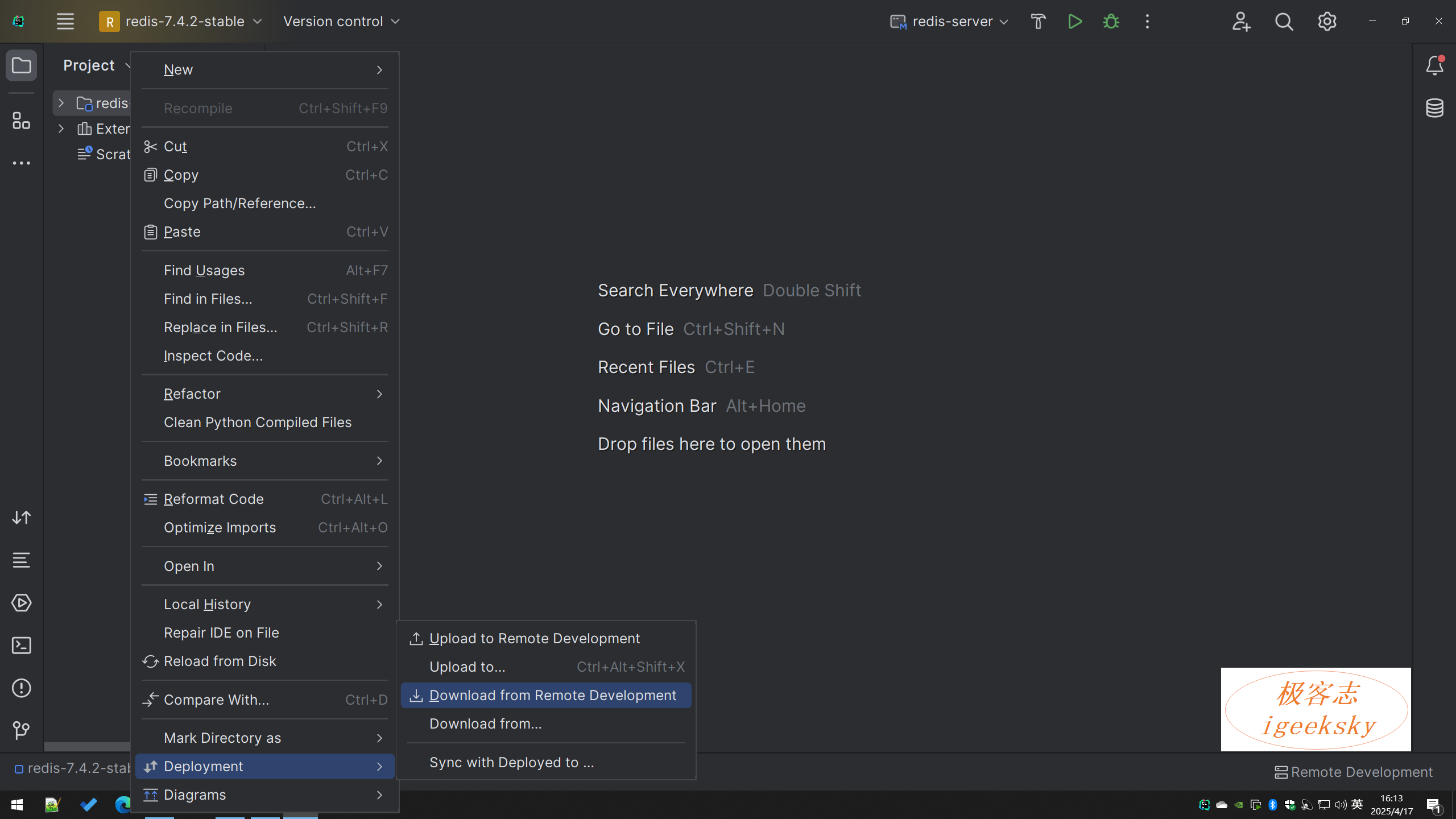
Task: Click Reload from Disk menu entry
Action: click(x=220, y=661)
